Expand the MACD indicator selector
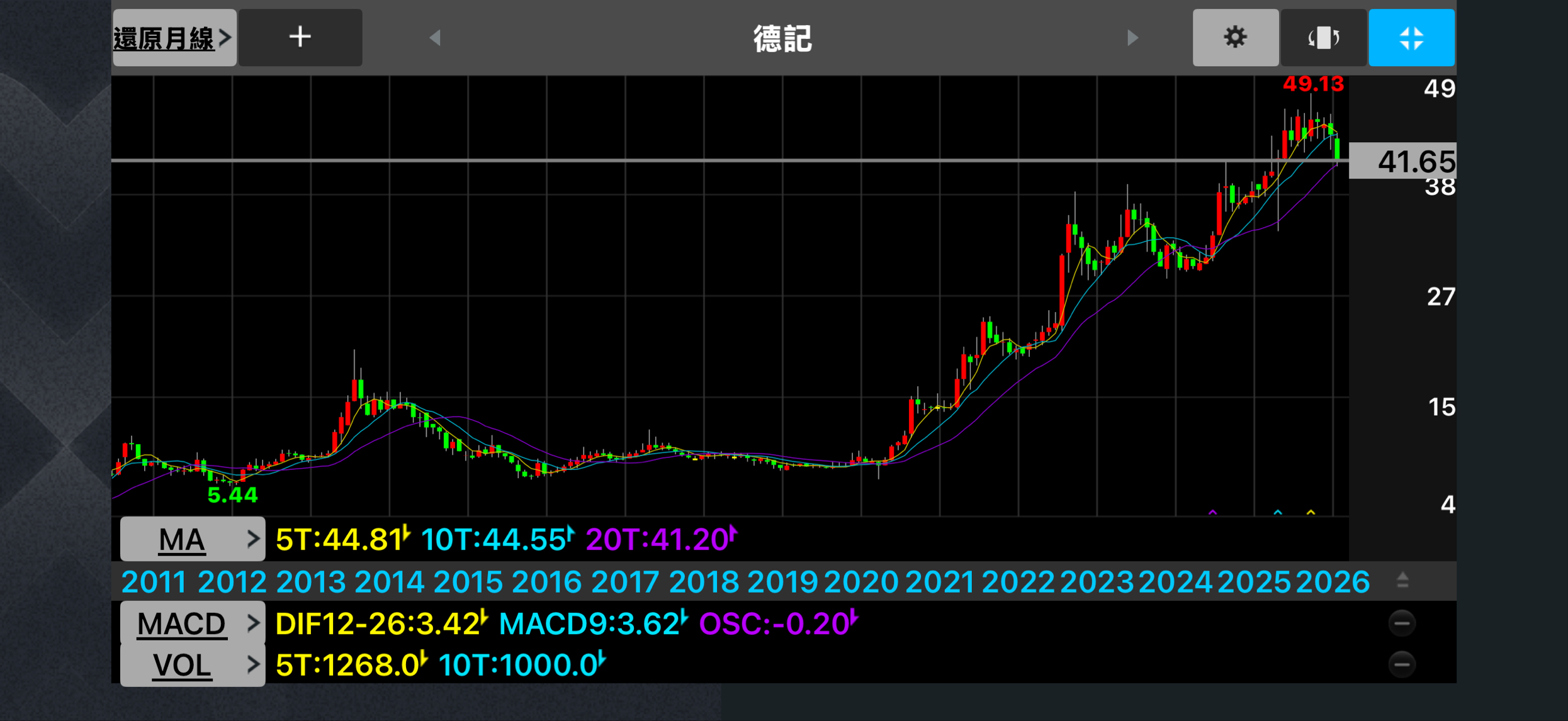 (x=192, y=623)
